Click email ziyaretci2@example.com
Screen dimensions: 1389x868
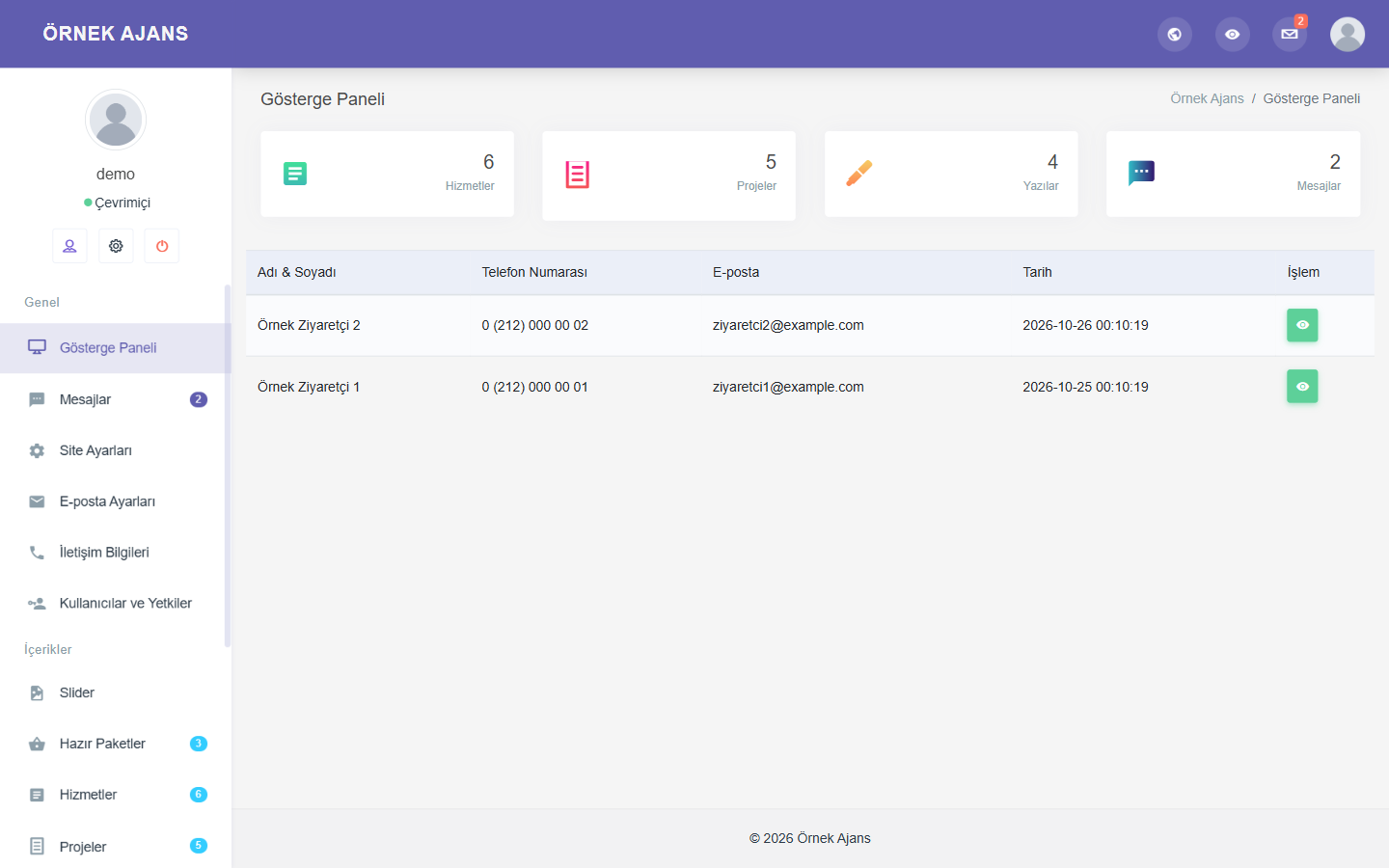pyautogui.click(x=788, y=325)
